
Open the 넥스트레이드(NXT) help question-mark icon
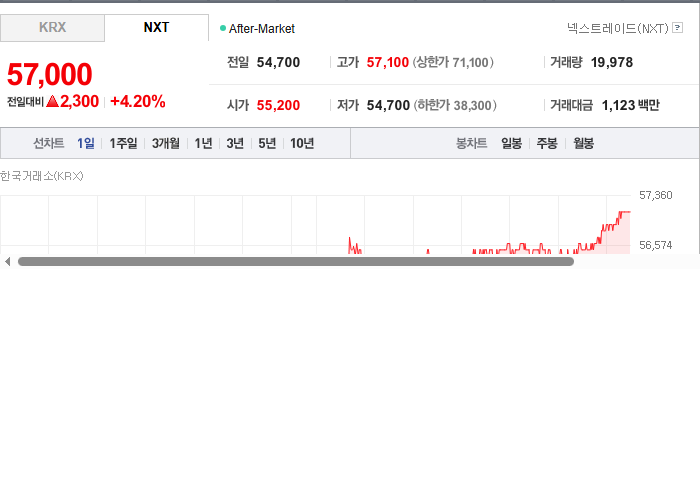[677, 28]
